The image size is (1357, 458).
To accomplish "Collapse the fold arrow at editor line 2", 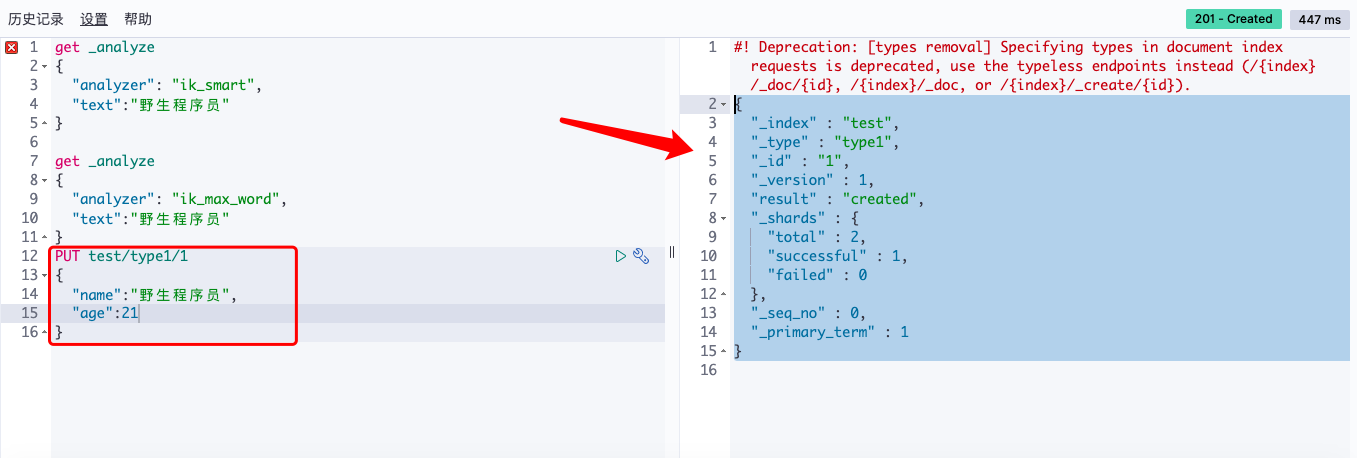I will [x=46, y=66].
